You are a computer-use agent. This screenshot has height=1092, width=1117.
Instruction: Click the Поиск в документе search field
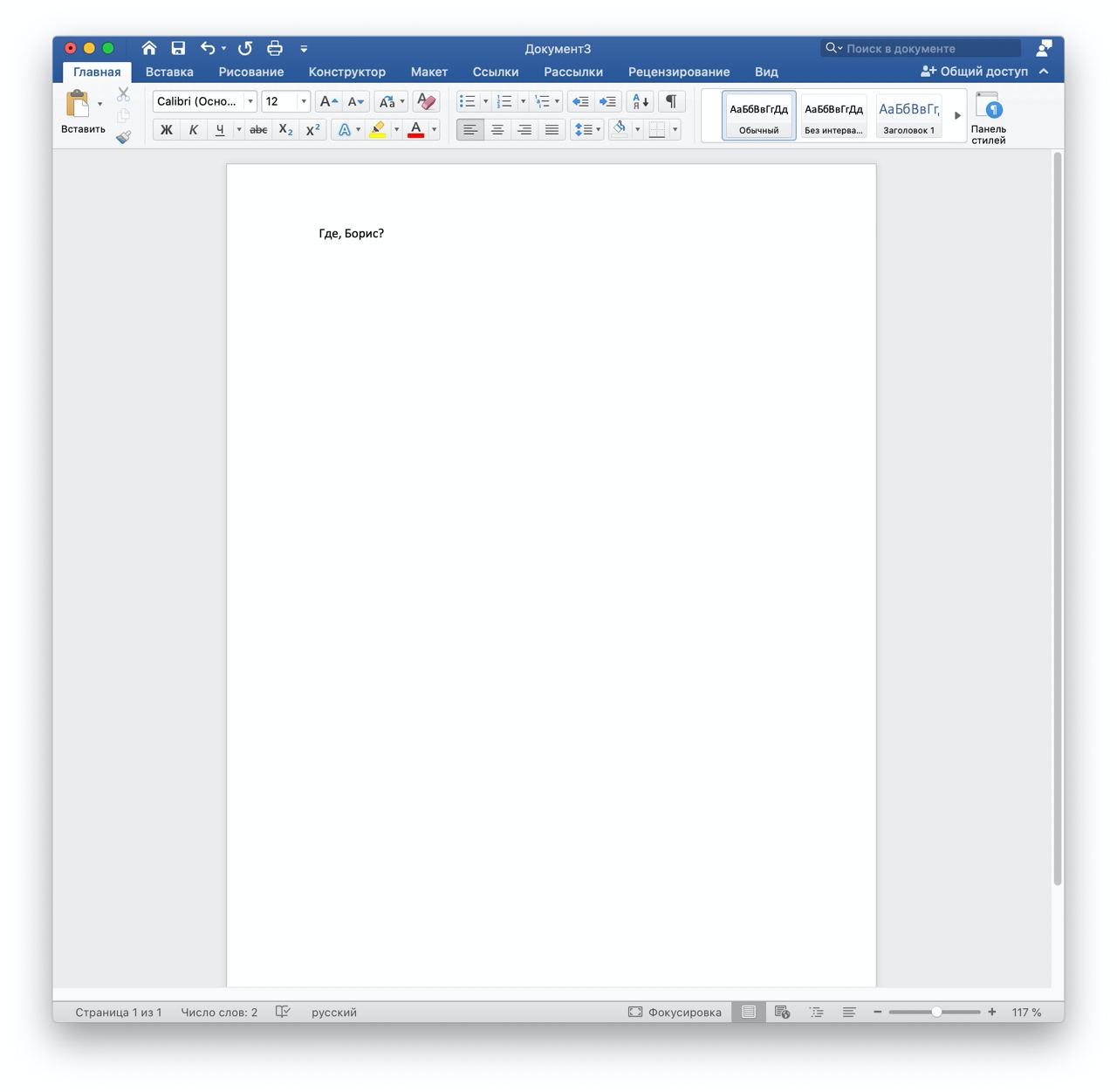click(921, 48)
